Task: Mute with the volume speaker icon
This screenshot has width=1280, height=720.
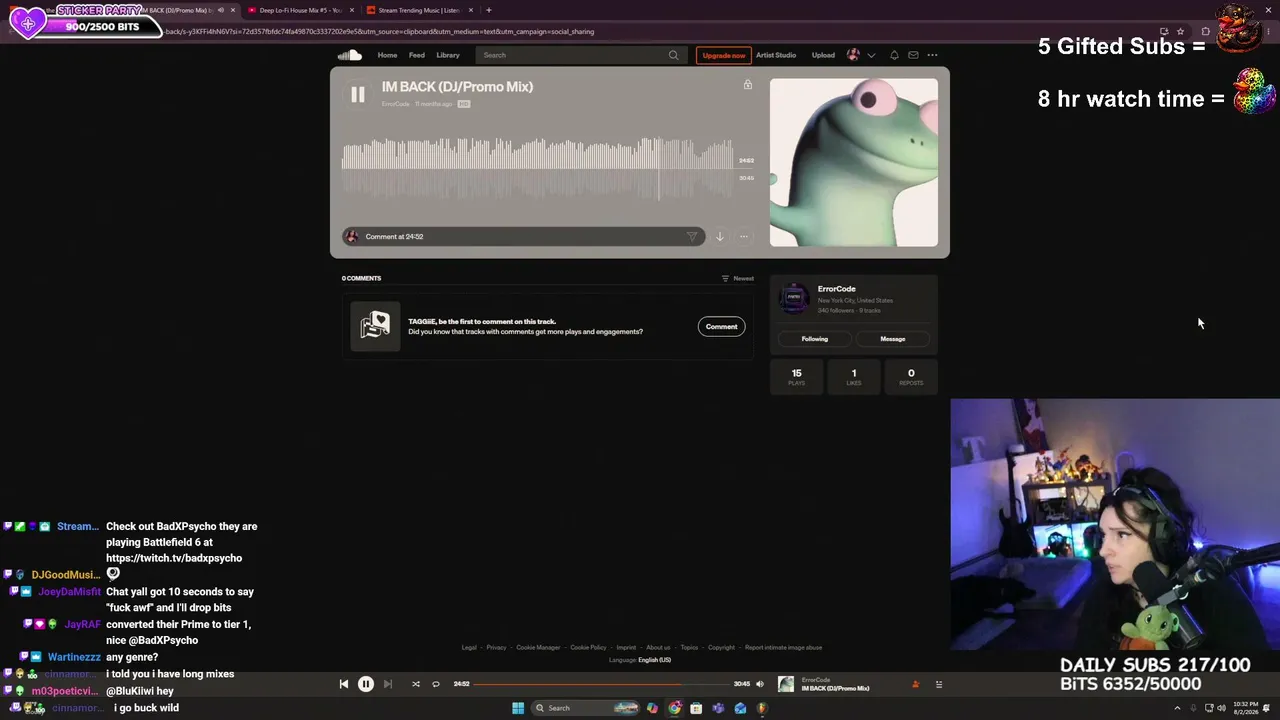Action: point(760,684)
